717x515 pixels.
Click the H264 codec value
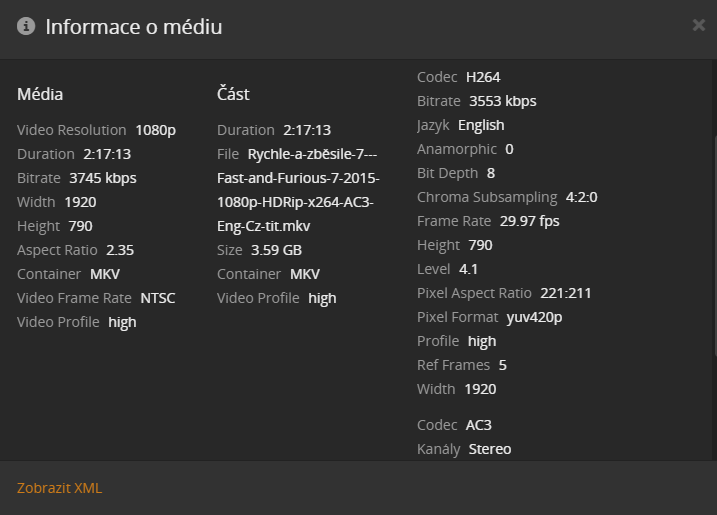pos(483,77)
